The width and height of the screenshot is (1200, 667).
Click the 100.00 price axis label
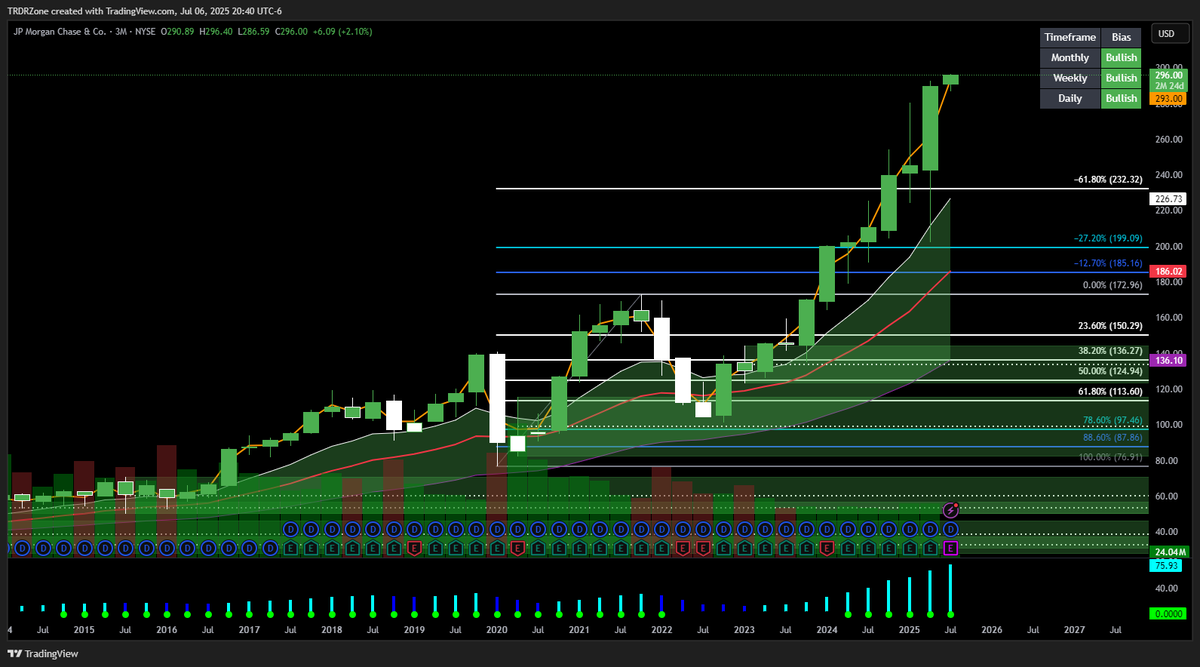[1169, 425]
